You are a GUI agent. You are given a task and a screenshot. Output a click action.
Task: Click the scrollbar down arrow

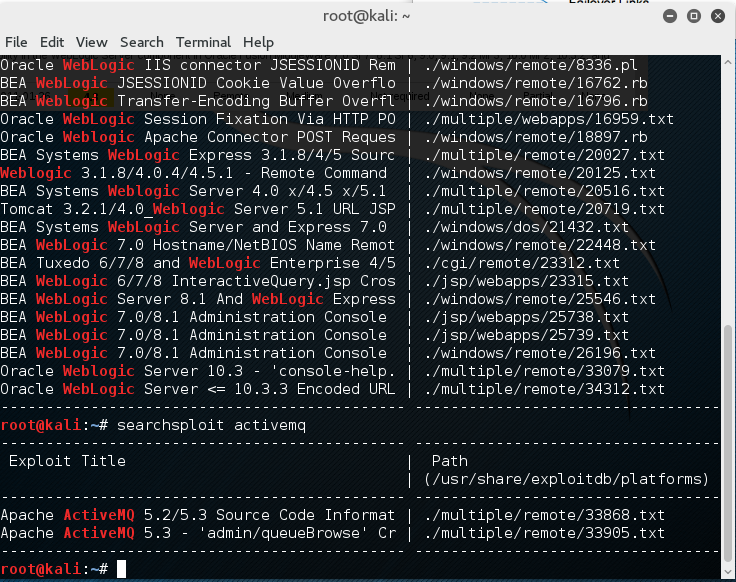pos(728,572)
